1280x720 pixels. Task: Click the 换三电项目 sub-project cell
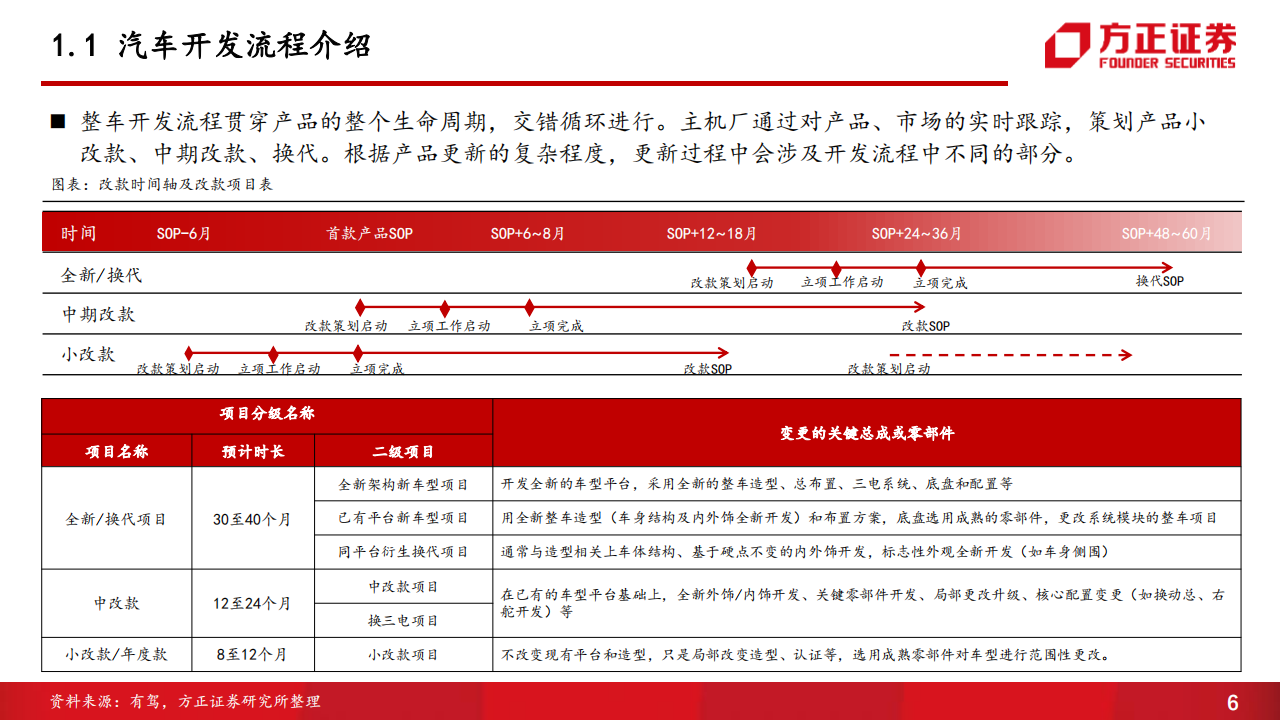click(403, 621)
